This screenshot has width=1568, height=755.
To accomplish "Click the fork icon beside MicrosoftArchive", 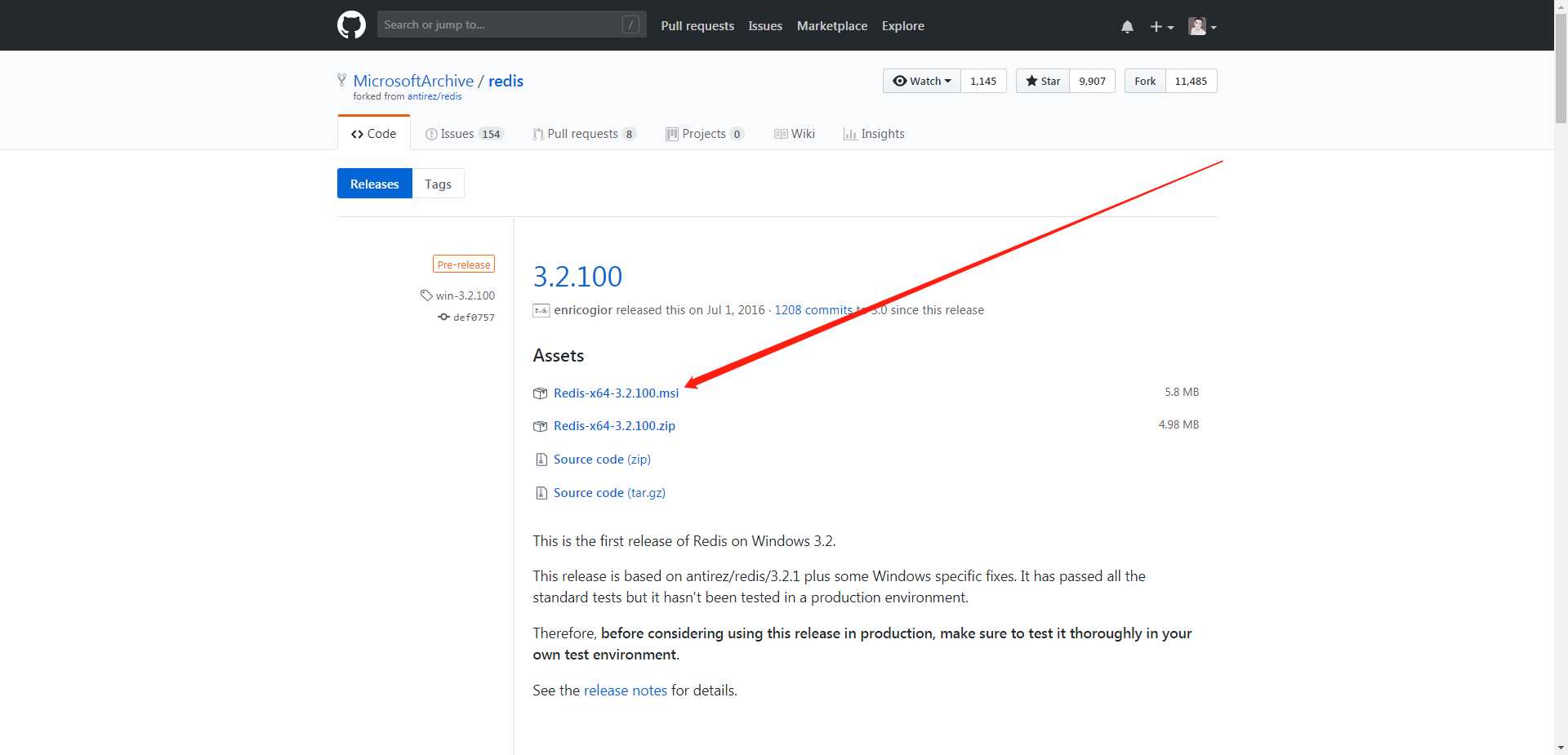I will point(341,80).
